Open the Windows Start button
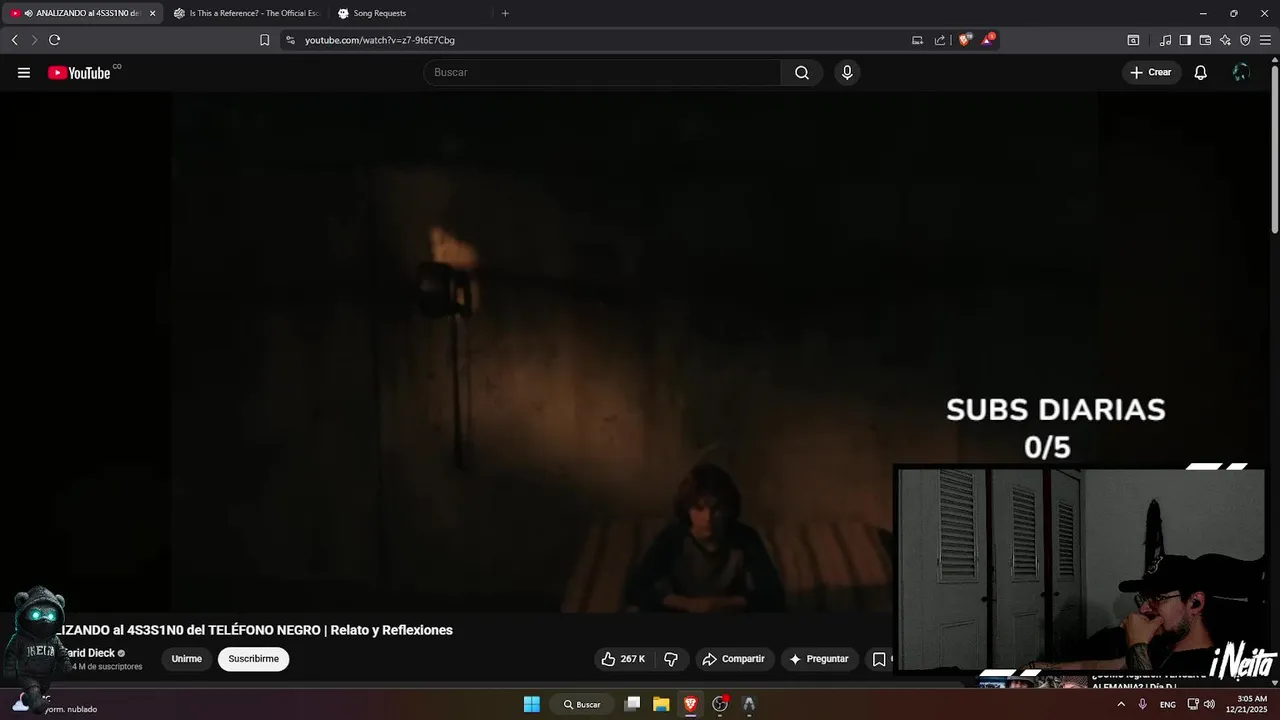1280x720 pixels. pyautogui.click(x=532, y=704)
